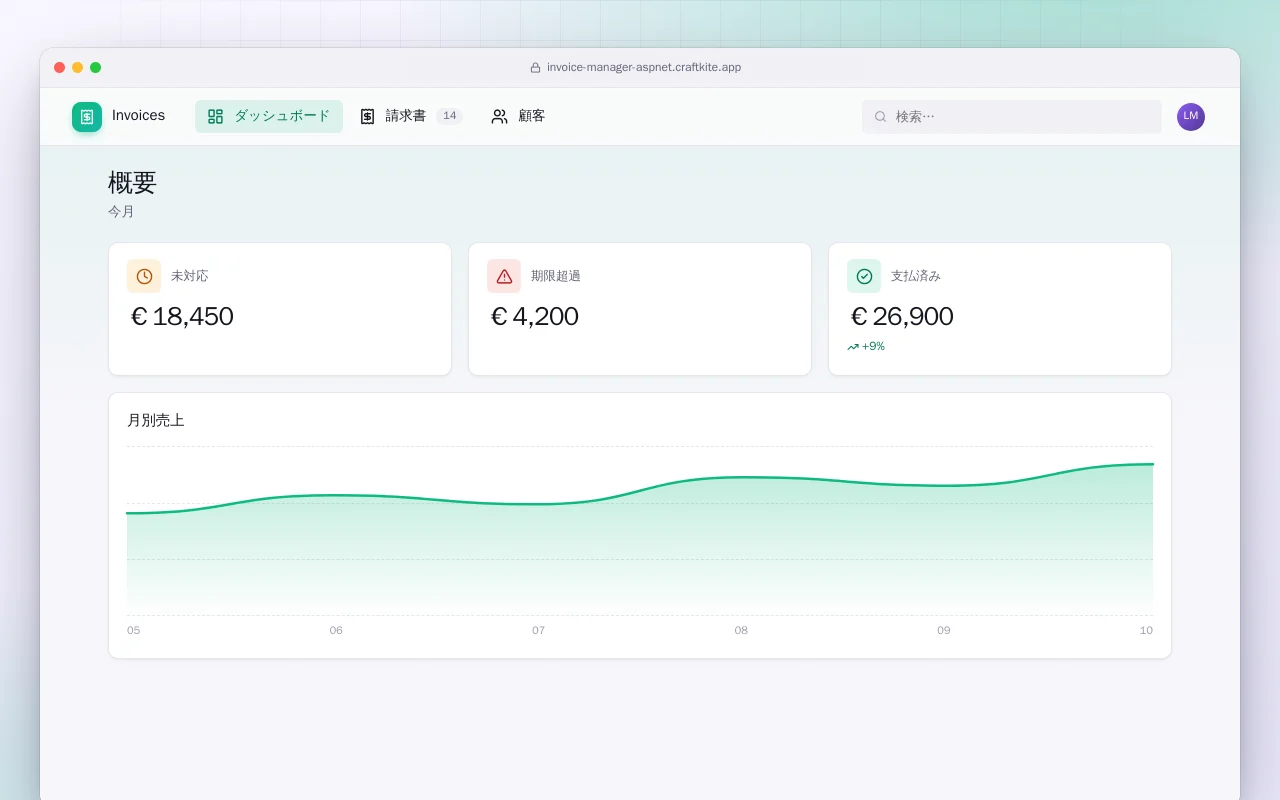Image resolution: width=1280 pixels, height=800 pixels.
Task: Click the people icon beside 顧客
Action: tap(500, 116)
